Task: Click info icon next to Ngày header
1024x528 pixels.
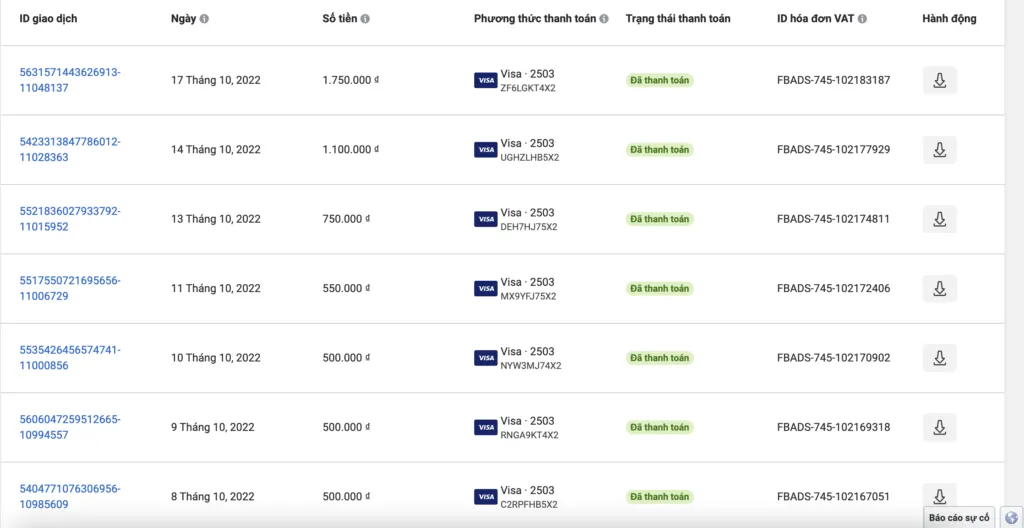Action: 204,19
